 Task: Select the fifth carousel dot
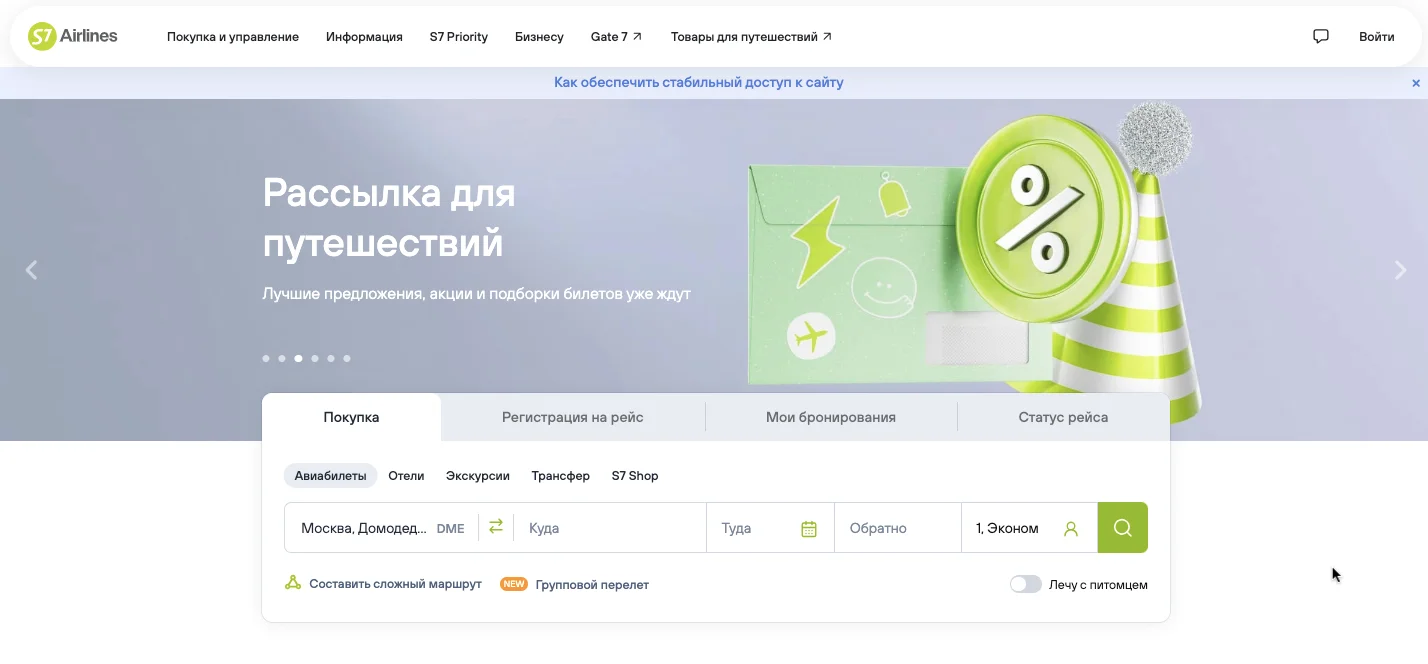pyautogui.click(x=331, y=358)
